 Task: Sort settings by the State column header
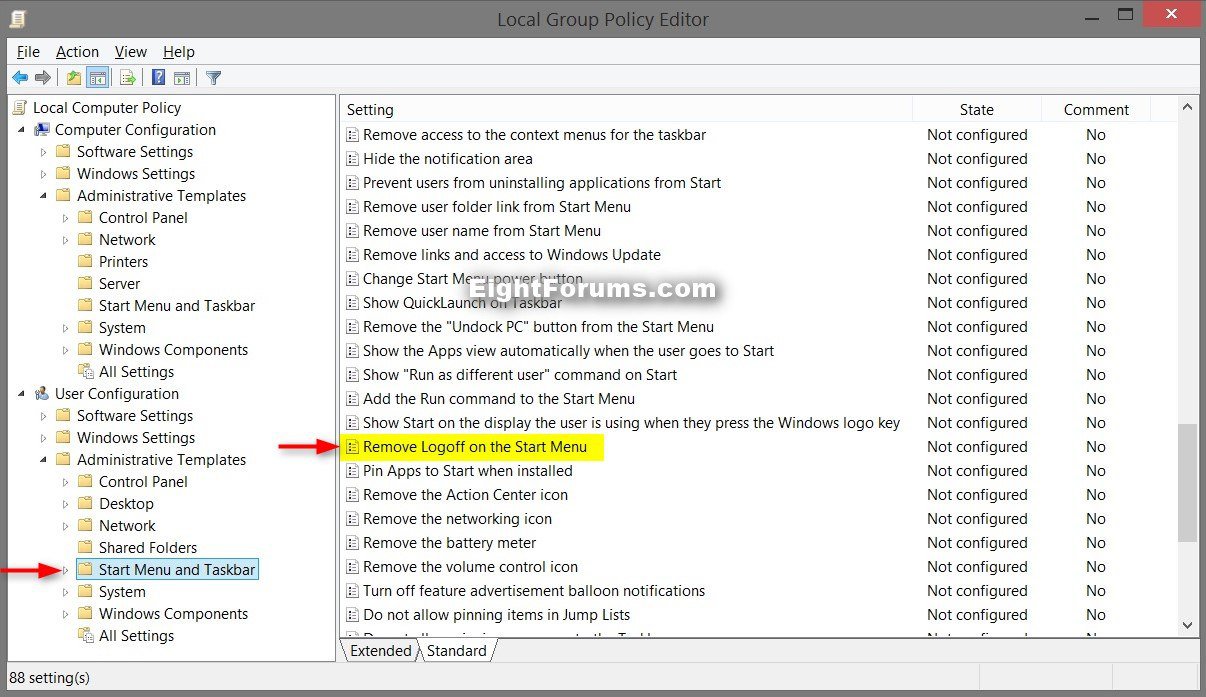point(975,108)
